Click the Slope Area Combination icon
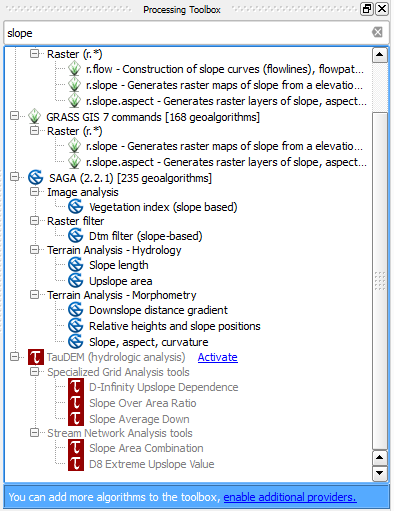This screenshot has width=394, height=511. click(x=76, y=448)
